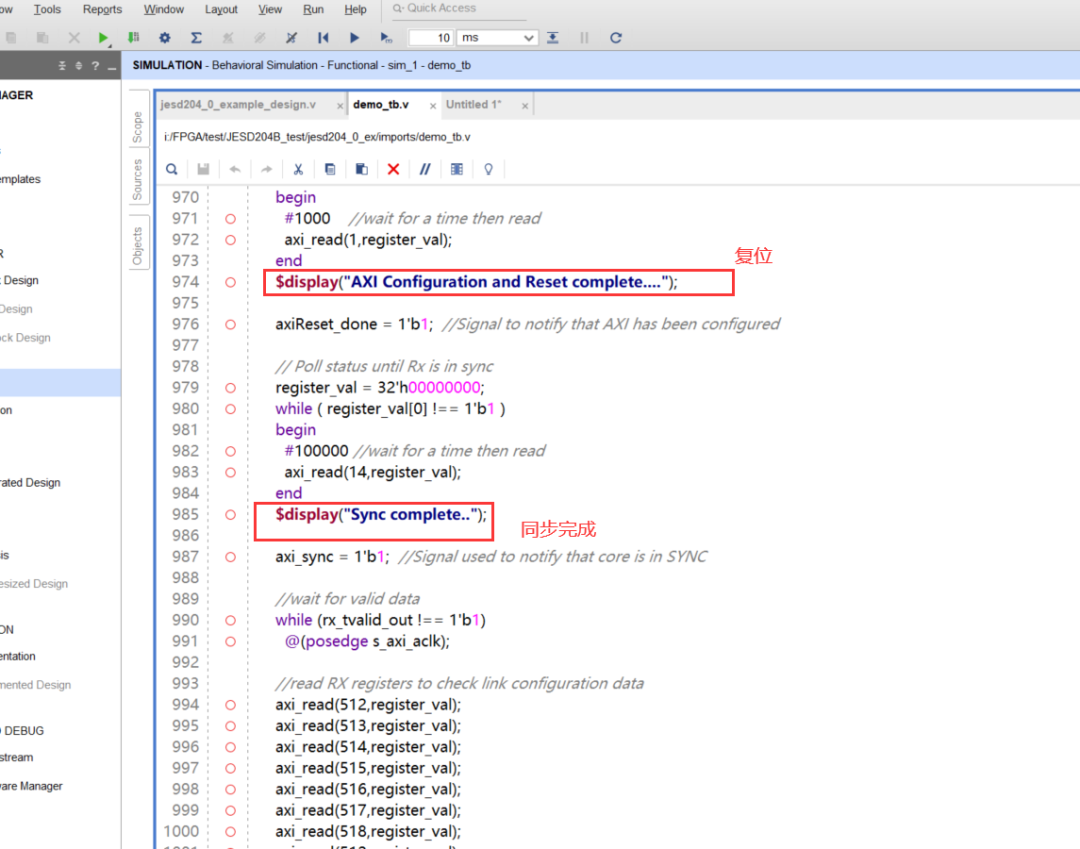Click the red Delete X in editor toolbar
The height and width of the screenshot is (849, 1080).
(x=393, y=169)
